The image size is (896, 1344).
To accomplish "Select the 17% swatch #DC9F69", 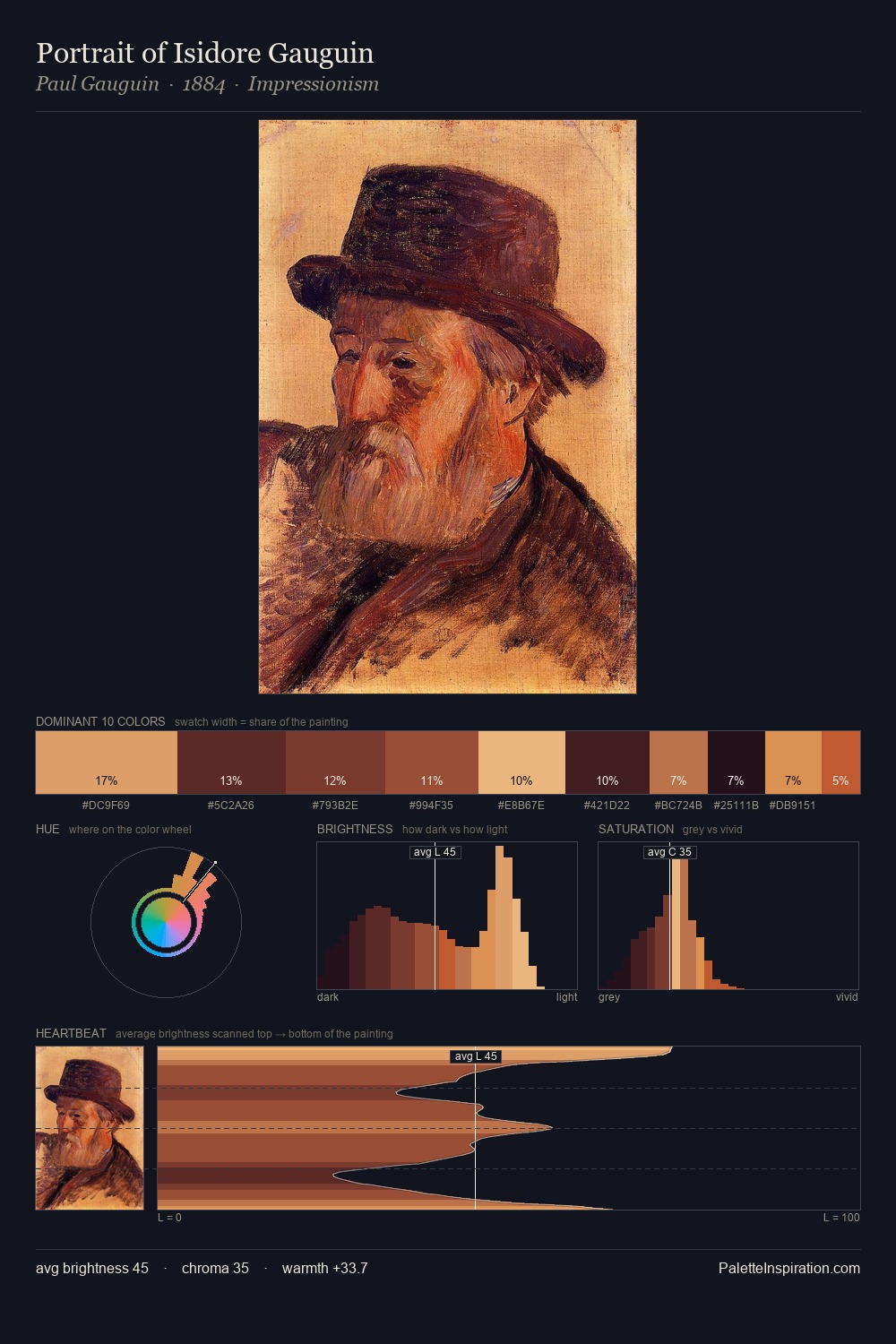I will point(107,762).
